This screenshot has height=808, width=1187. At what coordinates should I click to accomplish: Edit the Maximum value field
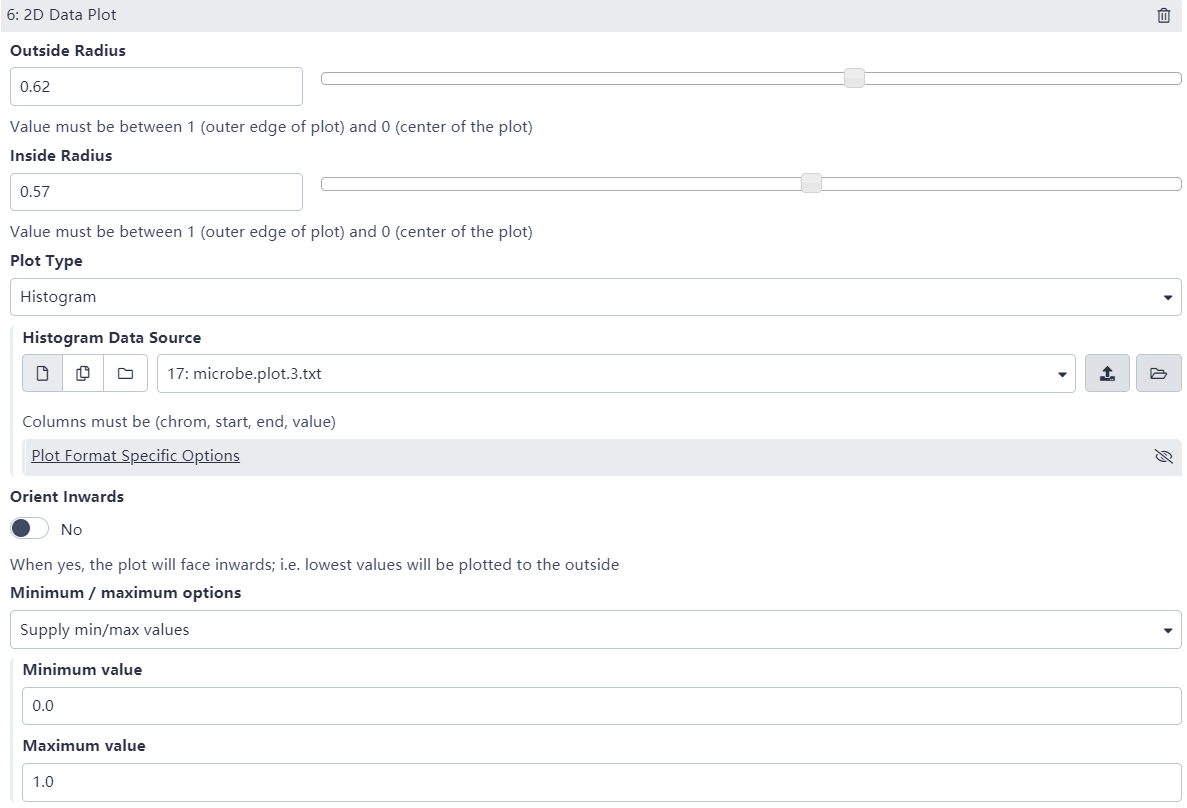click(x=601, y=782)
